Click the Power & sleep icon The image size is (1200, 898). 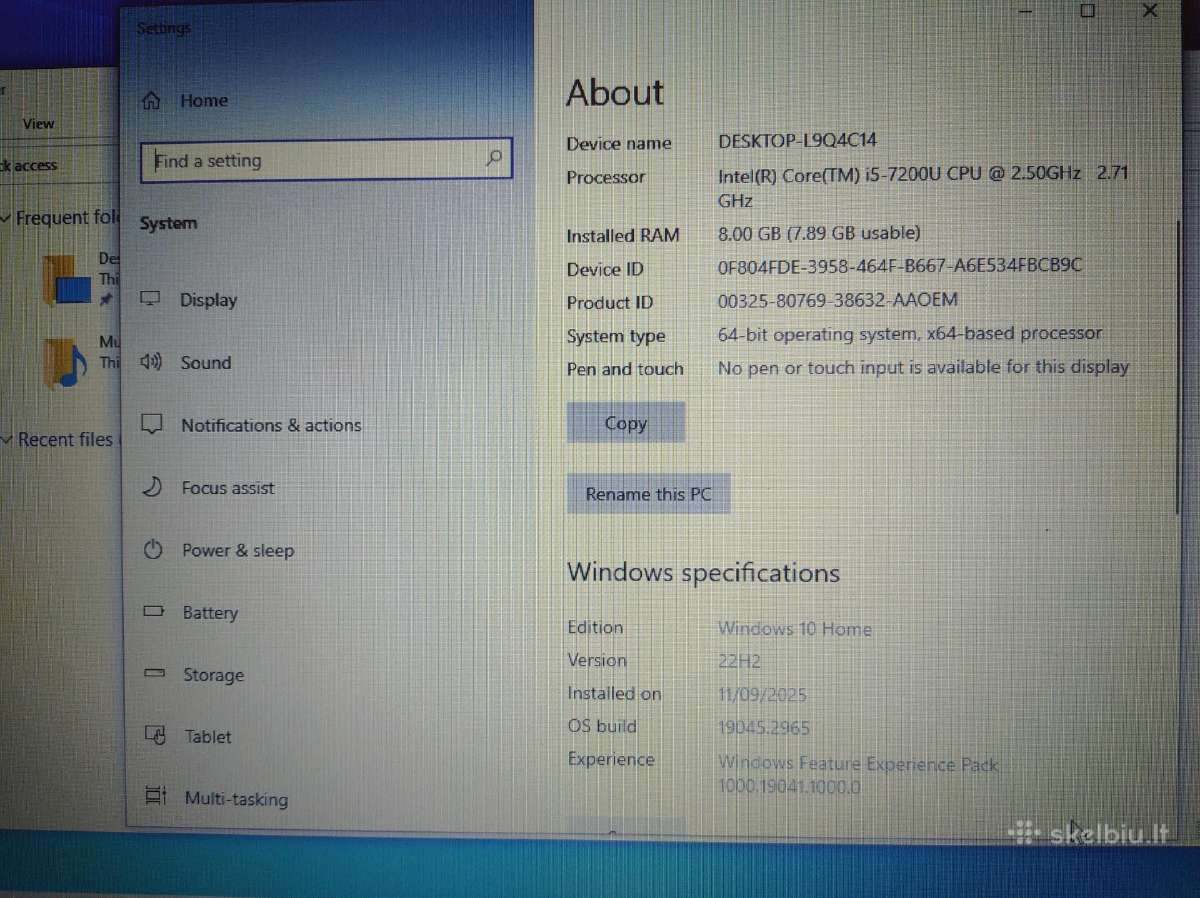[153, 549]
